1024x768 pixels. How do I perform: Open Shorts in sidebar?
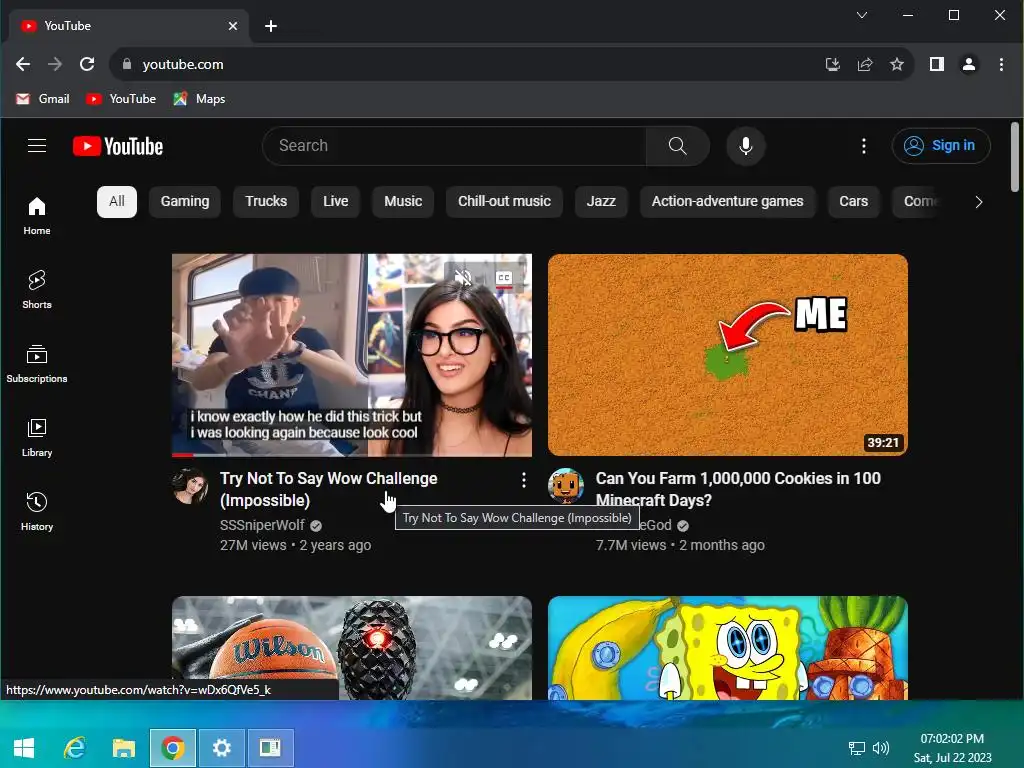(x=37, y=289)
